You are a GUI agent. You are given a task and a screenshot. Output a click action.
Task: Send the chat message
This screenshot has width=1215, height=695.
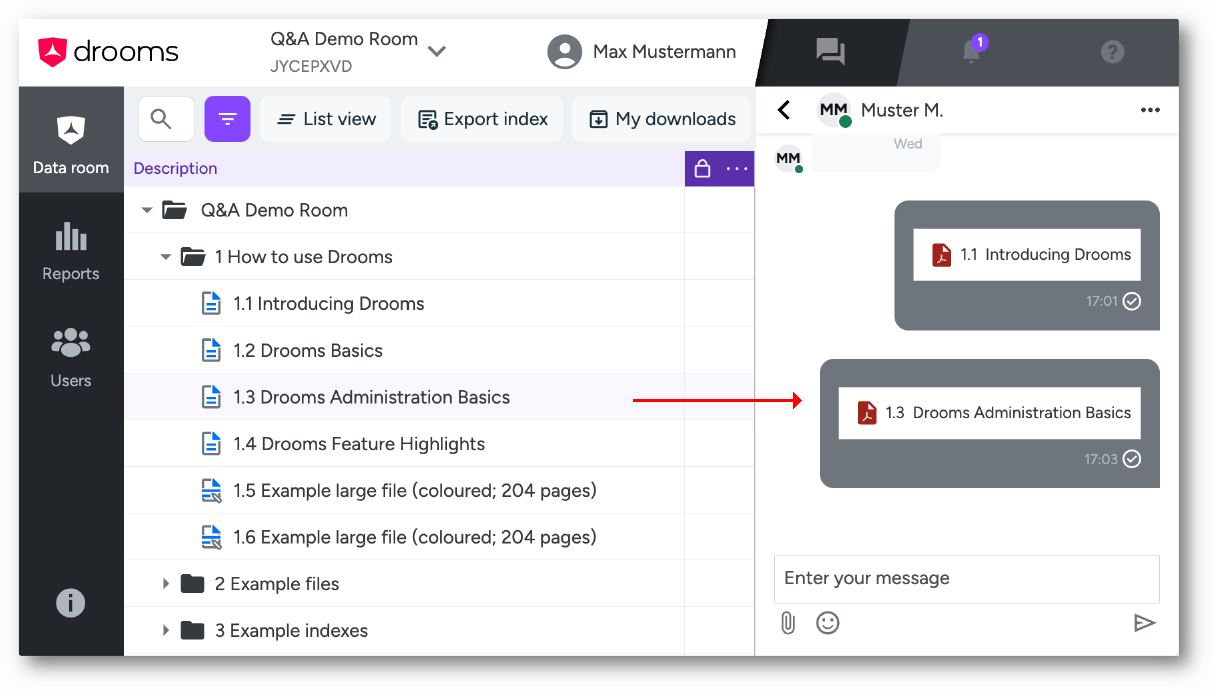1145,623
